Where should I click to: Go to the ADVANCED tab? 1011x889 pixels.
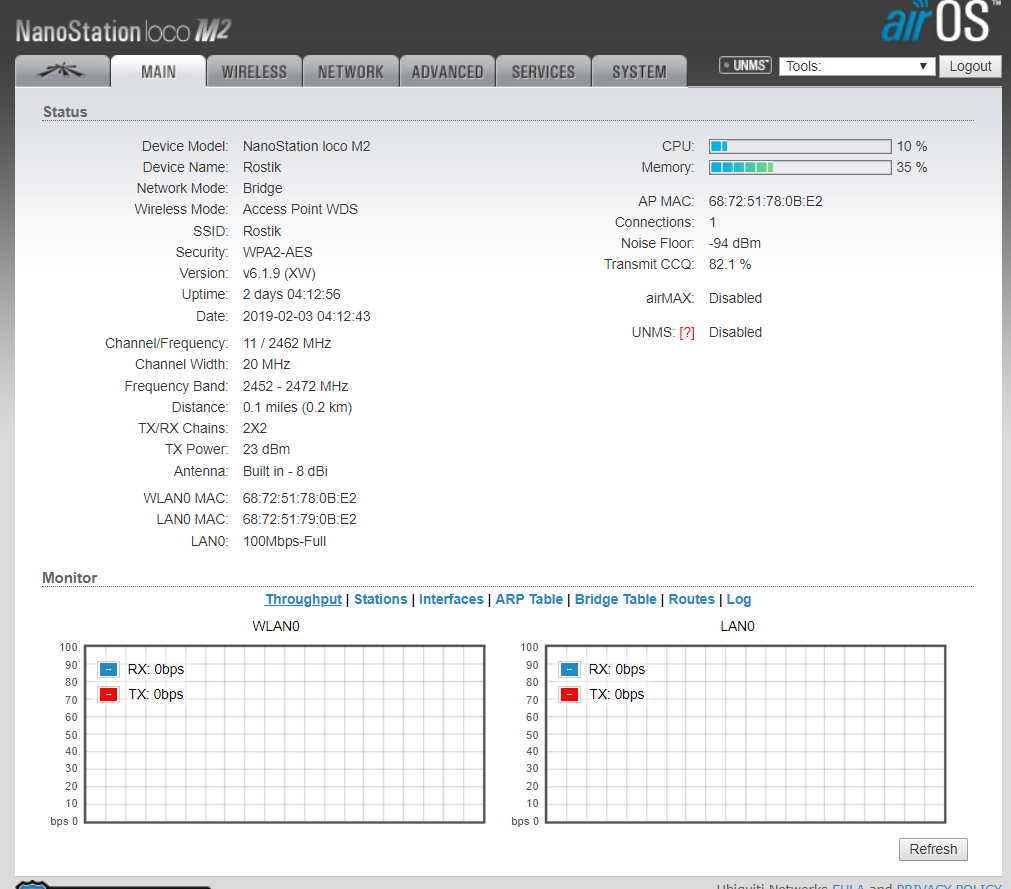coord(447,71)
